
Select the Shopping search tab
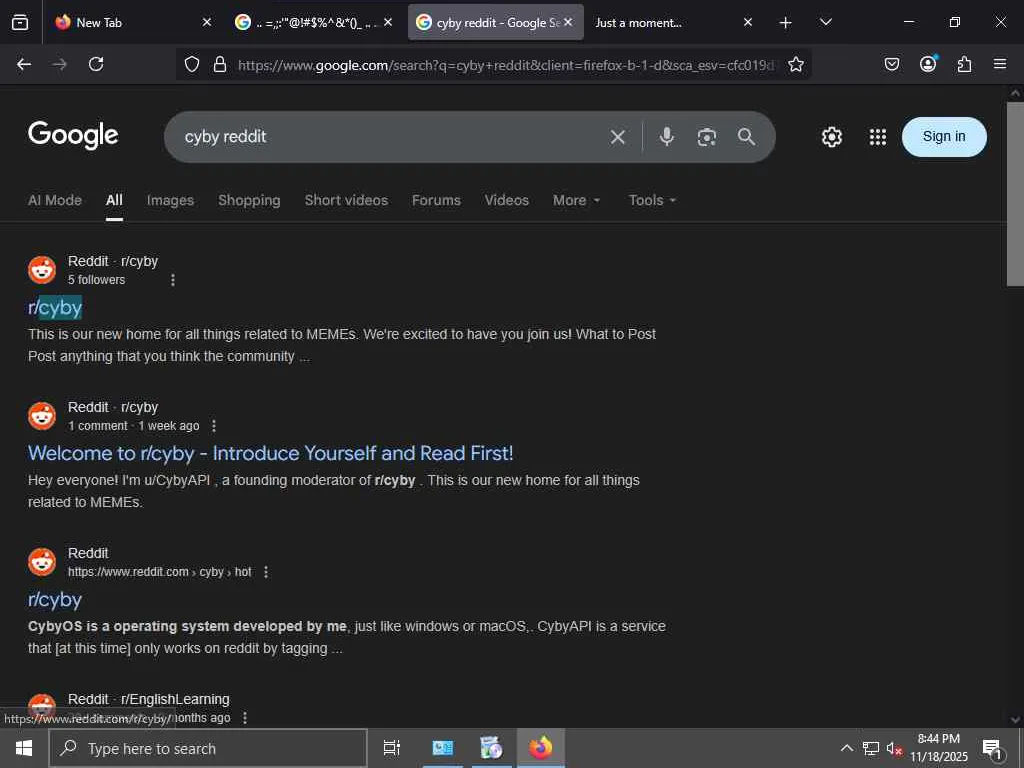tap(249, 200)
